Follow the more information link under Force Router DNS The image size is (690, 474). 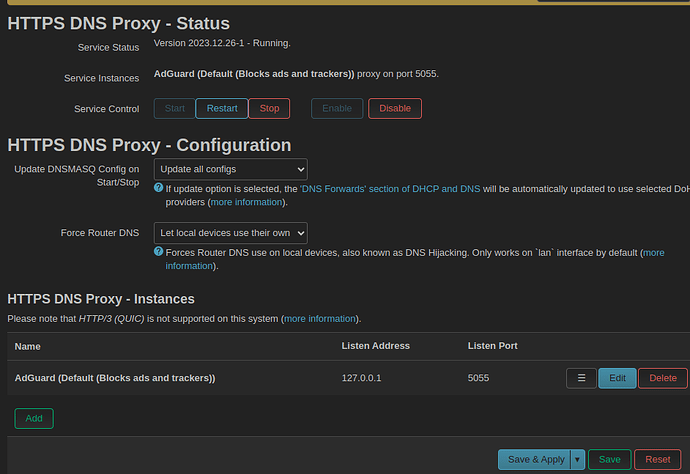pos(653,253)
